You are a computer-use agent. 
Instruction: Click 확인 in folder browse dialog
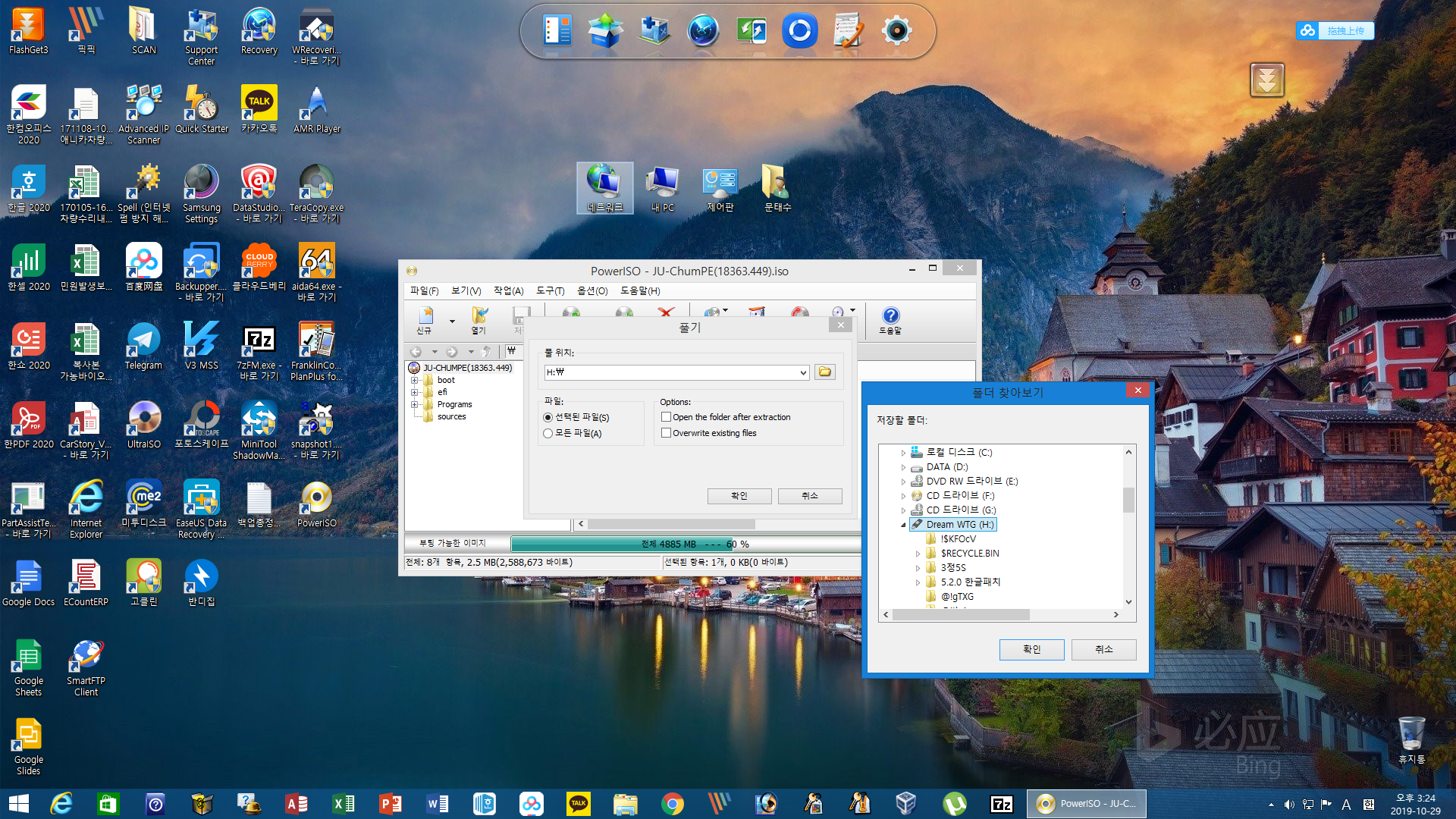(x=1031, y=649)
